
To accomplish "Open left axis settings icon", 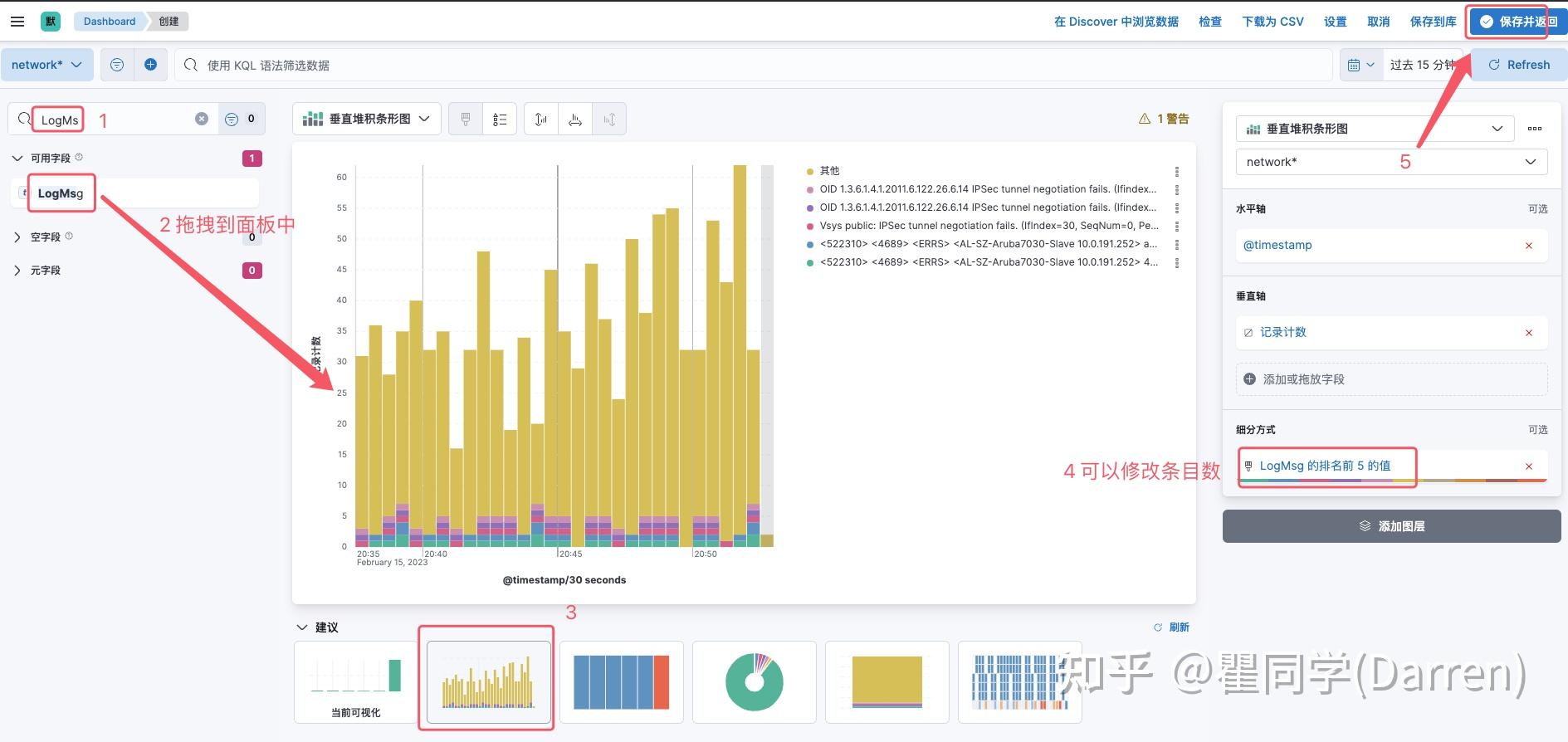I will coord(541,120).
